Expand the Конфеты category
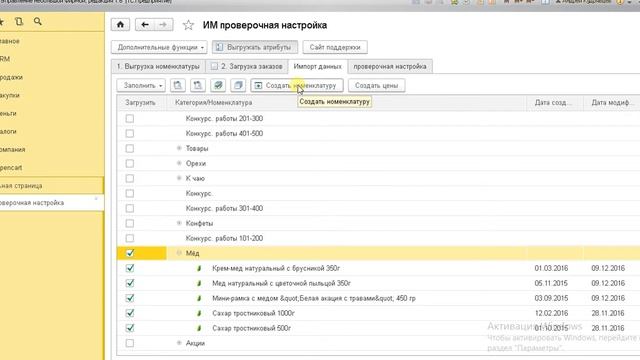This screenshot has height=360, width=640. [x=179, y=223]
